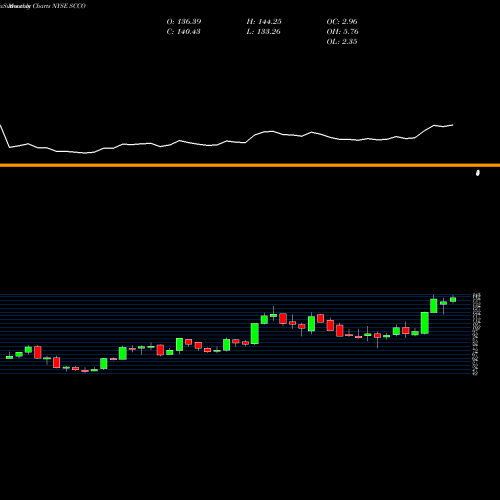Click the right end of the white line

453,125
